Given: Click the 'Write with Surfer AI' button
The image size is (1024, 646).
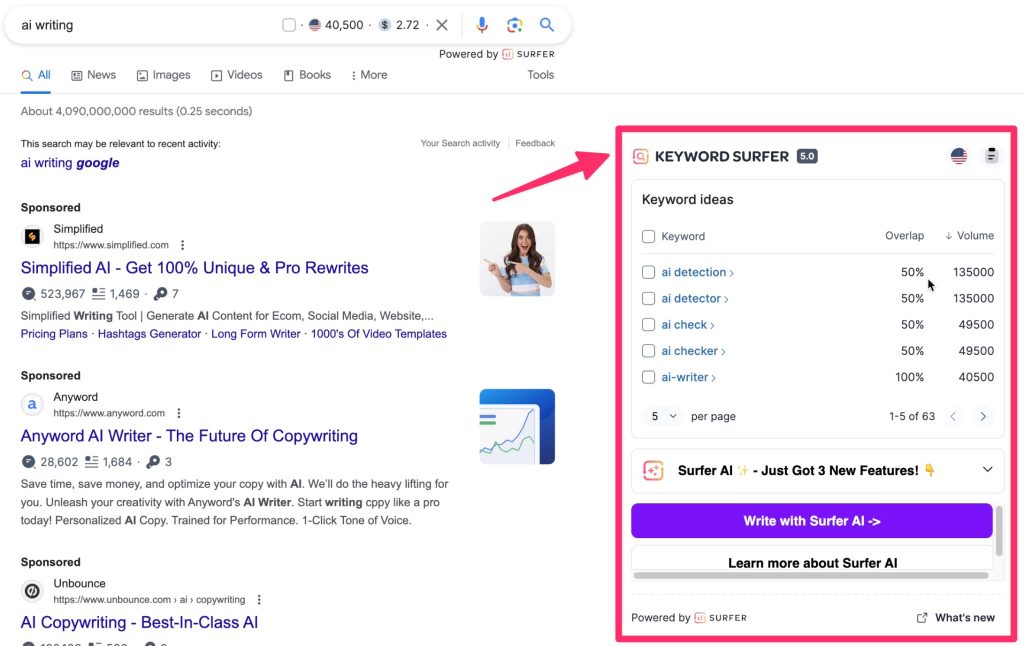Looking at the screenshot, I should coord(811,521).
